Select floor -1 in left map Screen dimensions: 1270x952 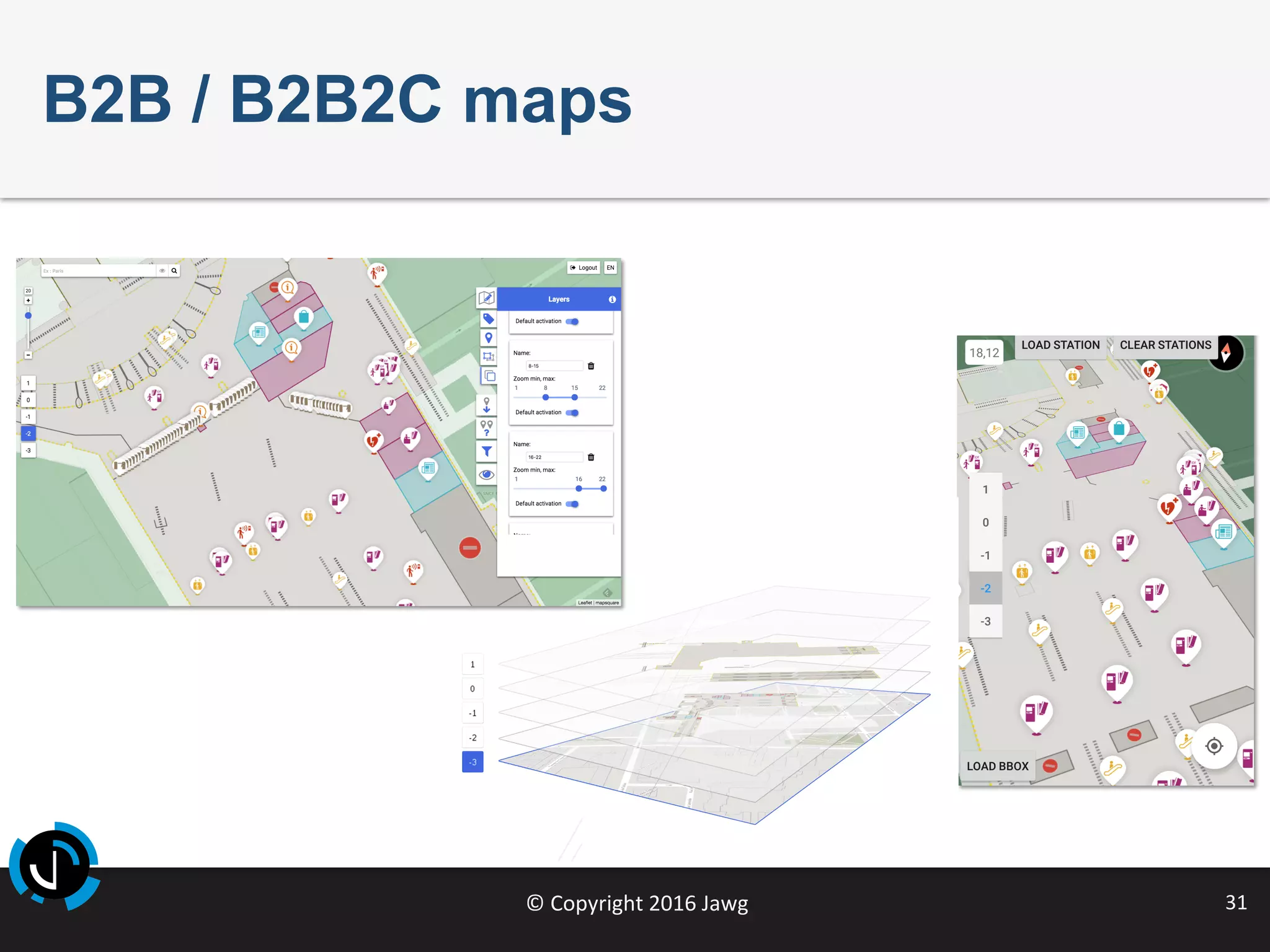click(28, 416)
